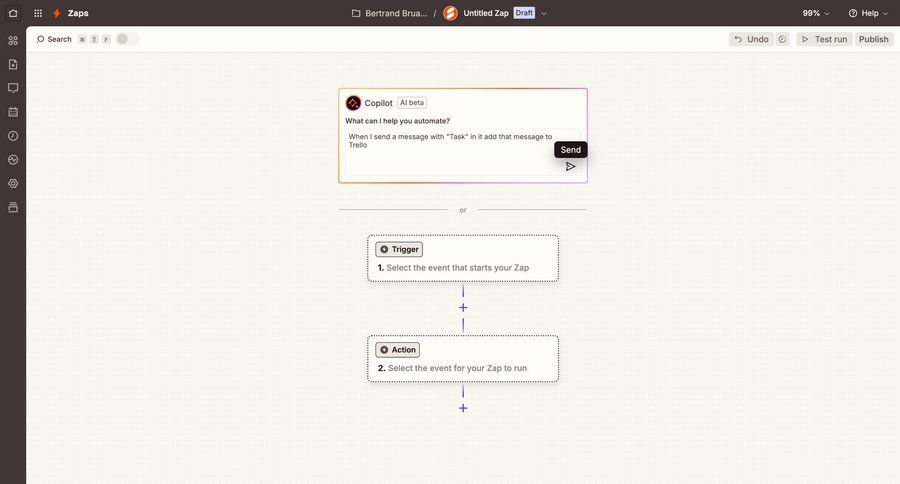Image resolution: width=900 pixels, height=484 pixels.
Task: Click the Action label button
Action: pyautogui.click(x=397, y=350)
